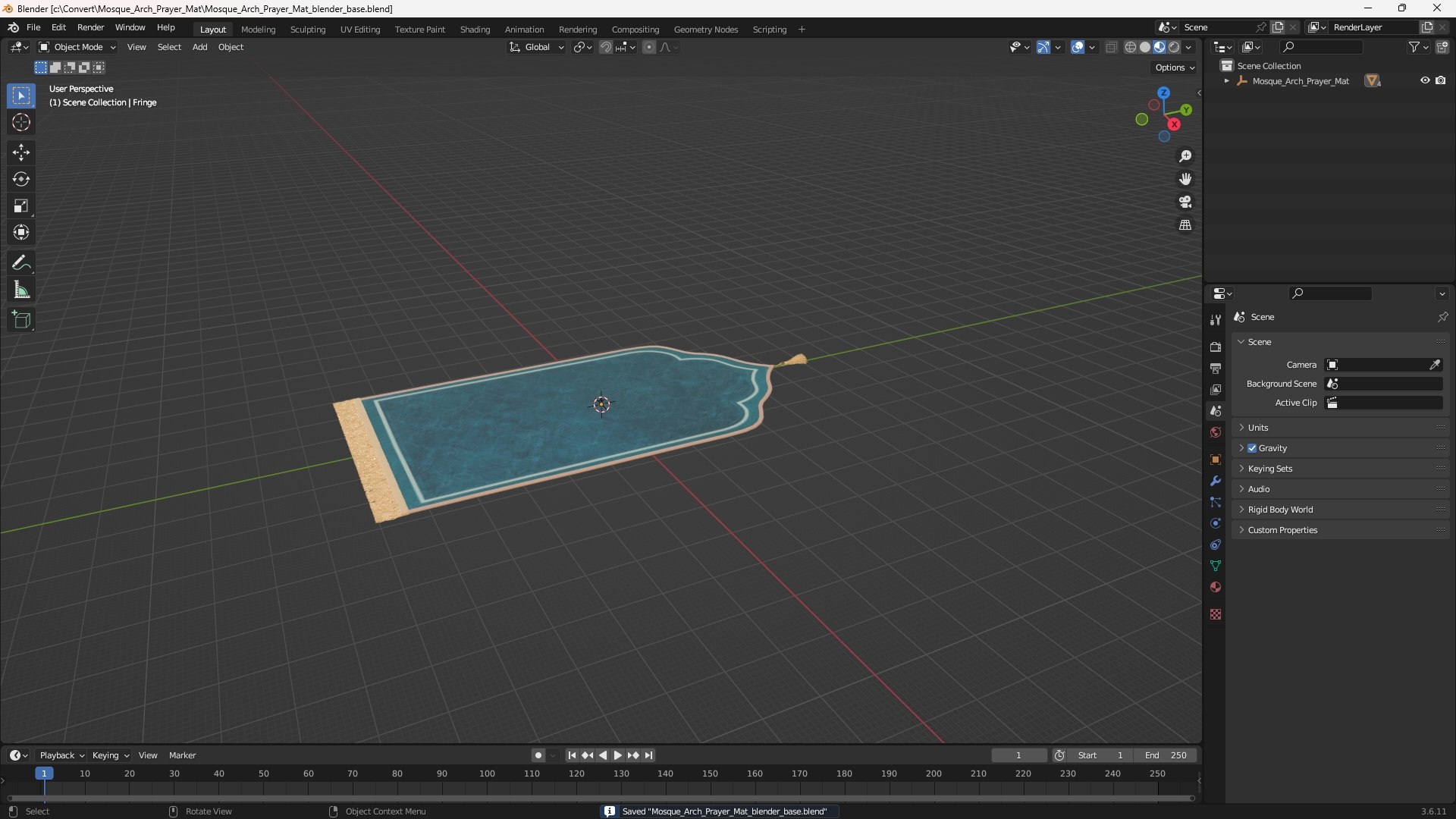Disable Mosque_Arch_Prayer_Mat in renders via camera icon
1456x819 pixels.
[1441, 80]
